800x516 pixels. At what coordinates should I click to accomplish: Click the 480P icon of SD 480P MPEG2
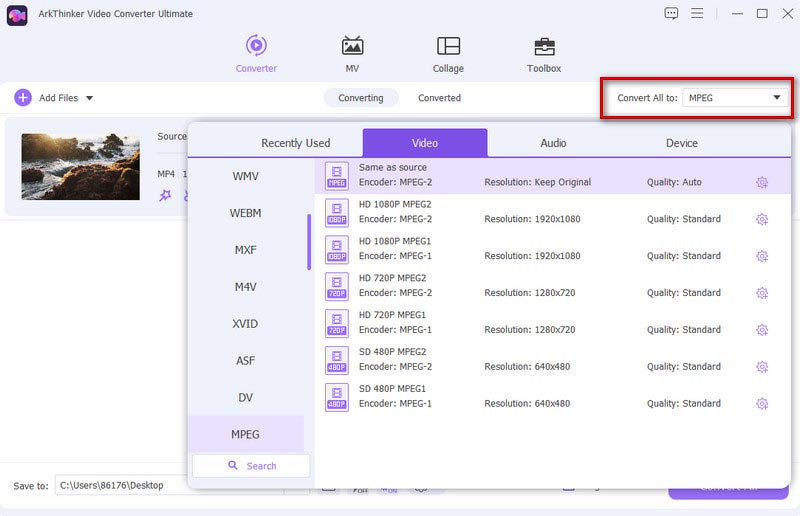(337, 360)
